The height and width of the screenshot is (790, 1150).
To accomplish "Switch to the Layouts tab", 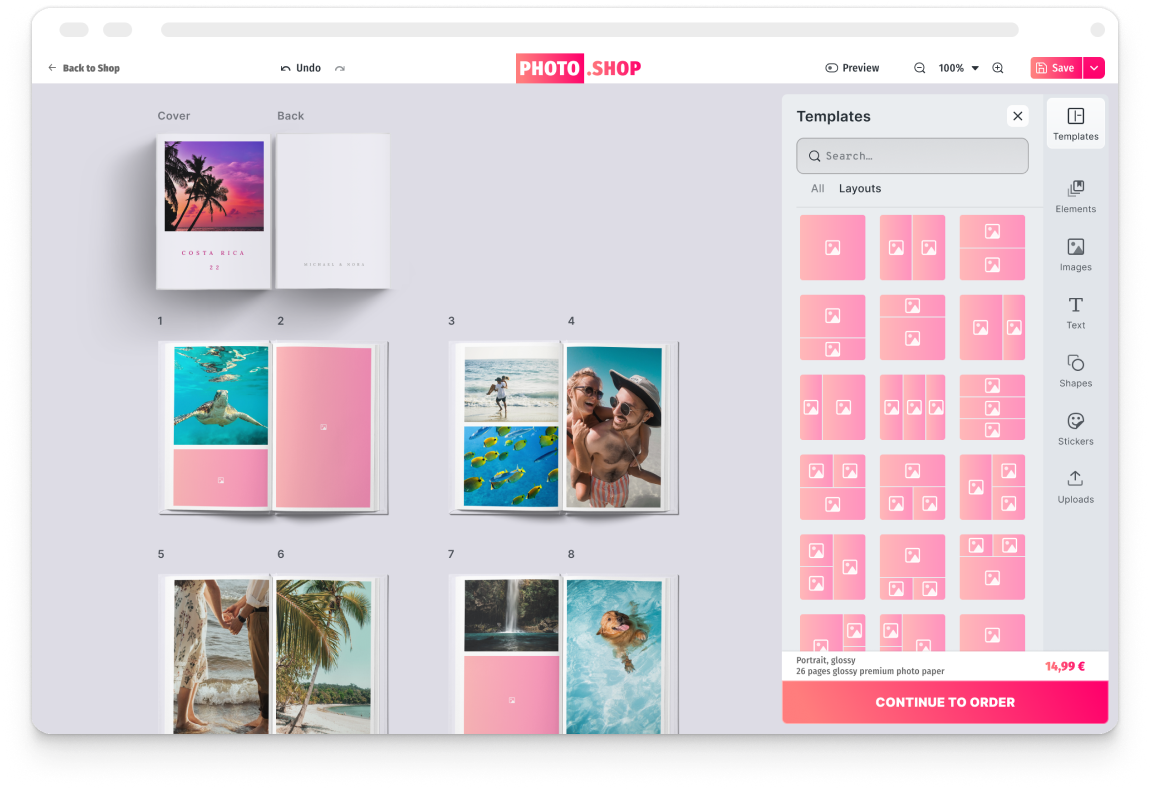I will [x=859, y=188].
